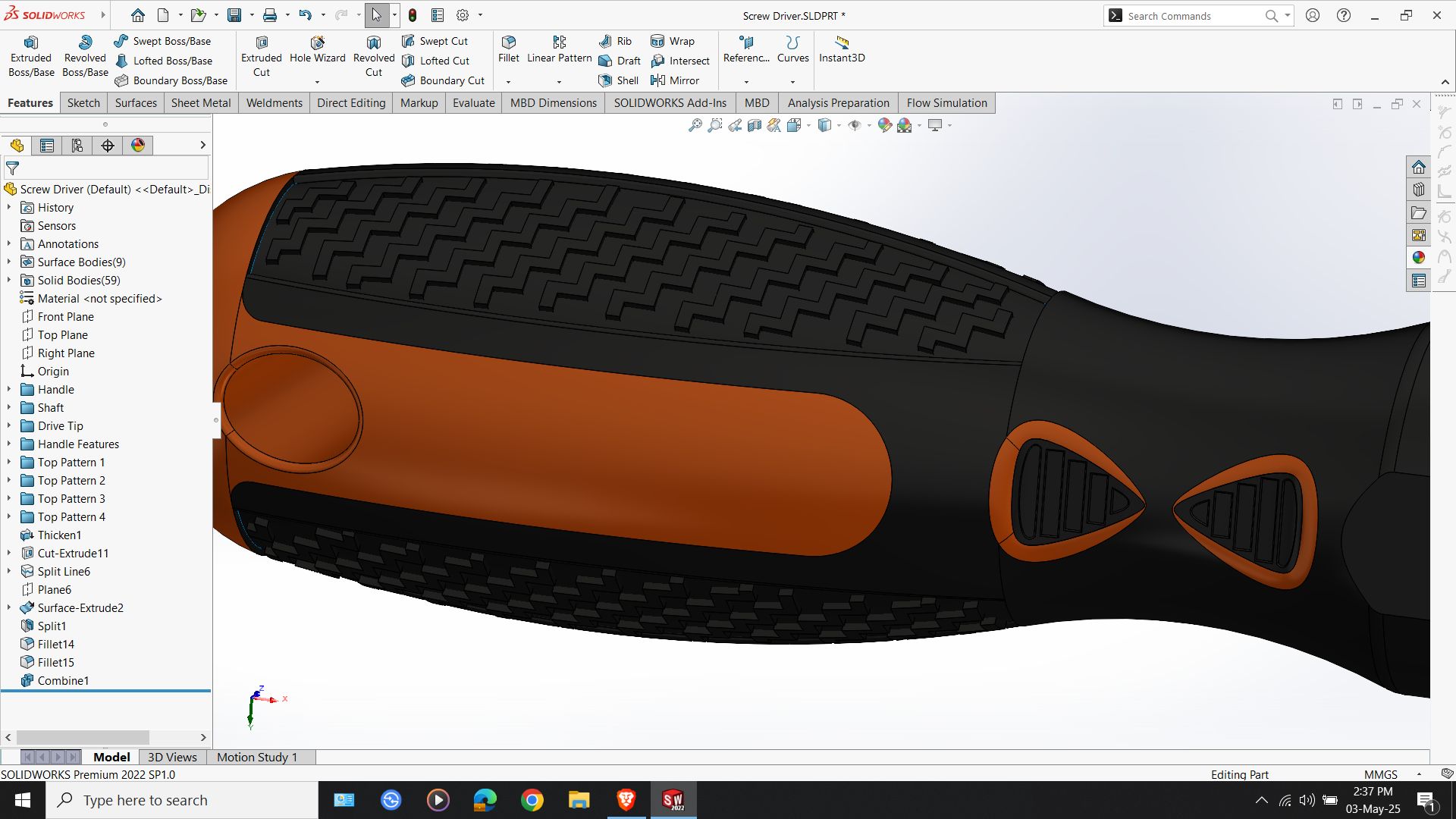Open Edit Appearance color sphere
Image resolution: width=1456 pixels, height=819 pixels.
tap(884, 126)
